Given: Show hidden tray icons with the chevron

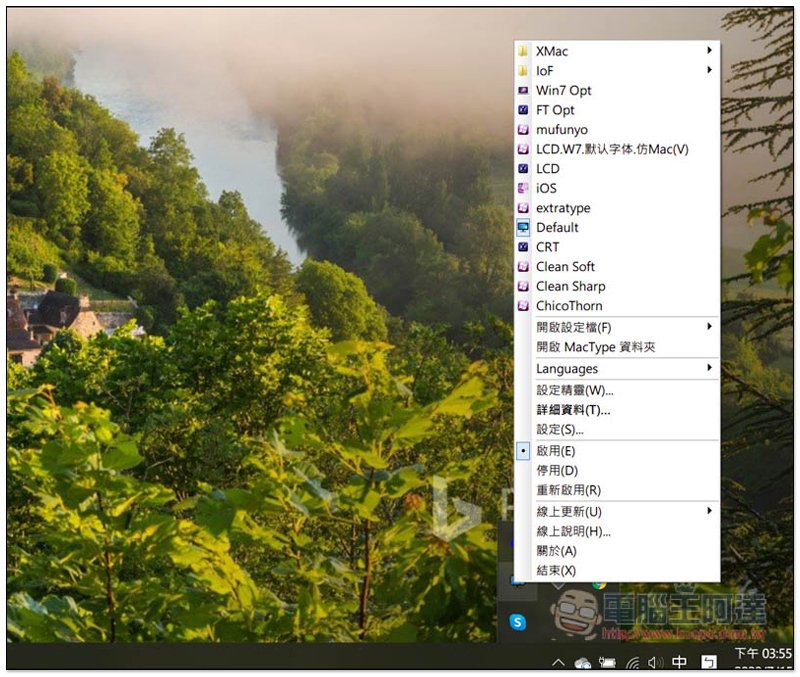Looking at the screenshot, I should tap(559, 663).
